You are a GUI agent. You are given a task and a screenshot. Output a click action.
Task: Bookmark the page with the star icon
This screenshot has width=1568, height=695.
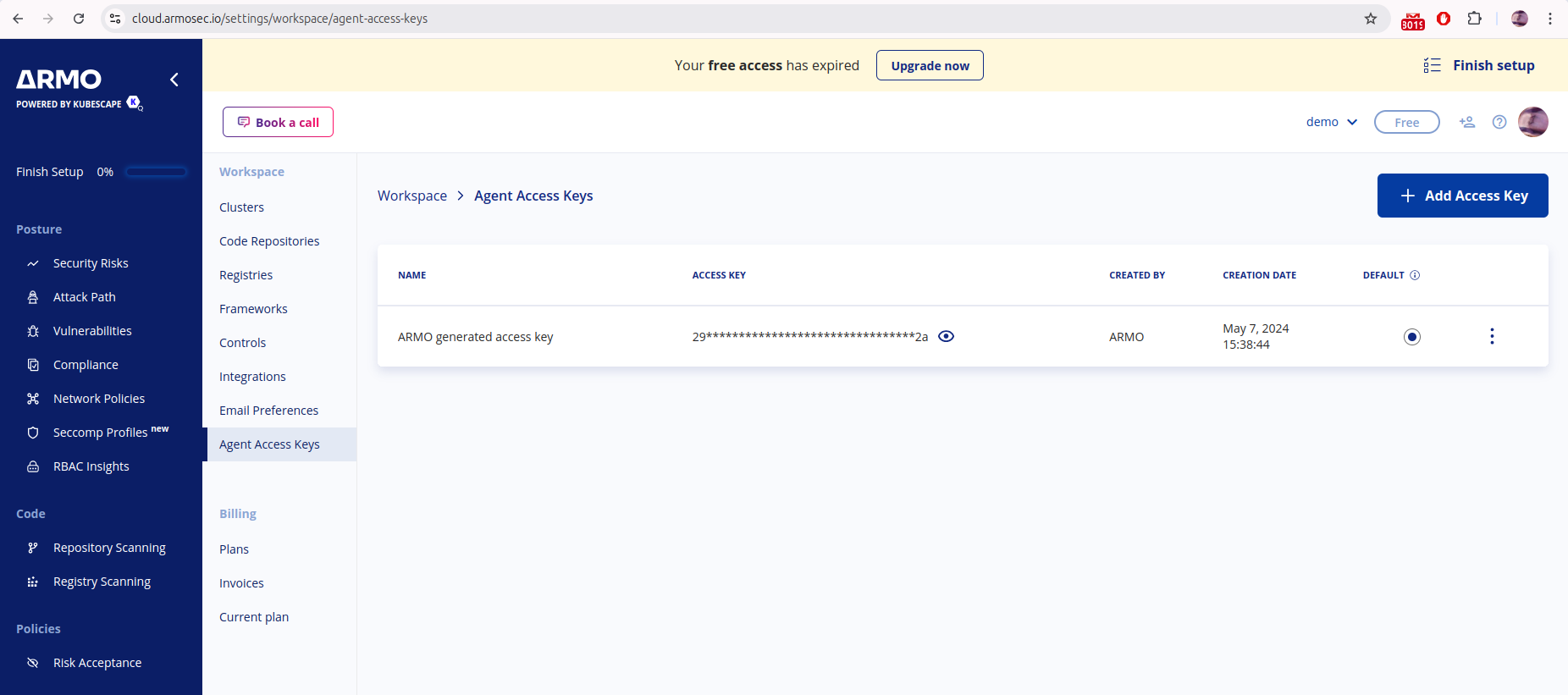[x=1371, y=19]
